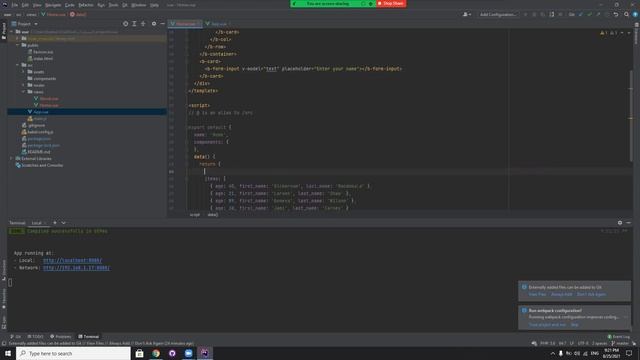The height and width of the screenshot is (360, 640).
Task: Open the Git tool window tab
Action: [16, 337]
